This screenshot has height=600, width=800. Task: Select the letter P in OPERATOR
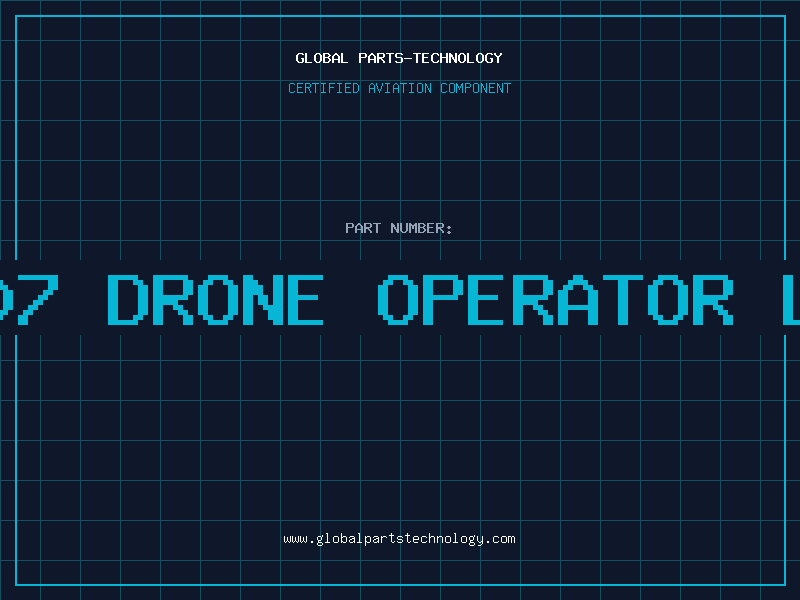coord(443,299)
